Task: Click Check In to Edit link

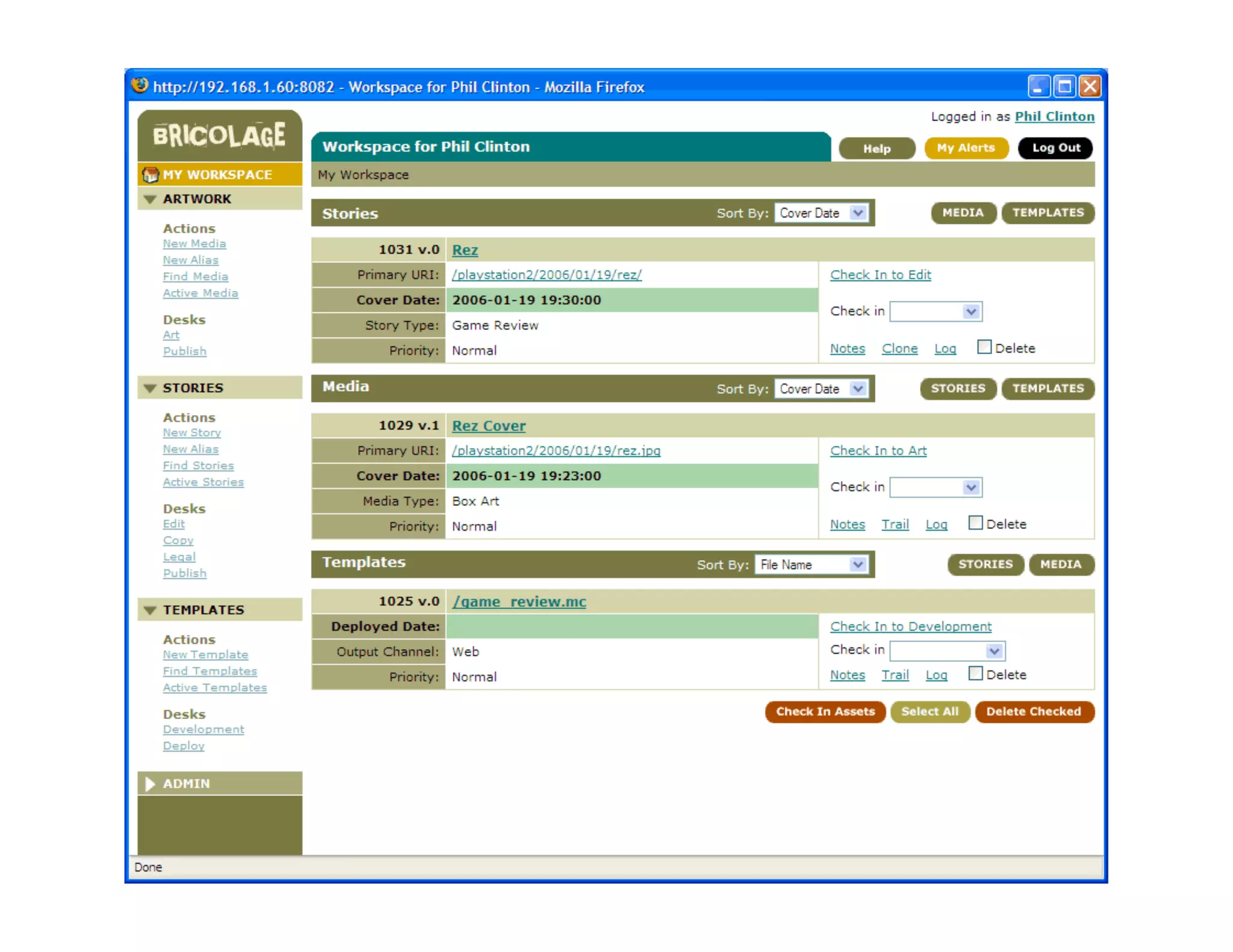Action: 880,275
